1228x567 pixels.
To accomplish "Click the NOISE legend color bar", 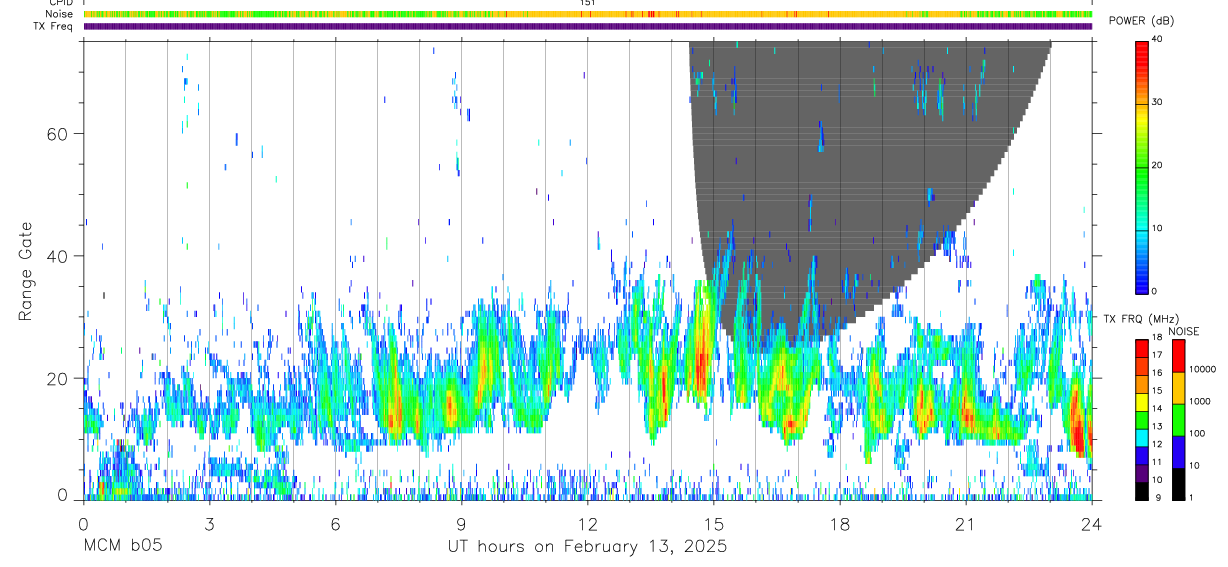I will pos(1179,419).
